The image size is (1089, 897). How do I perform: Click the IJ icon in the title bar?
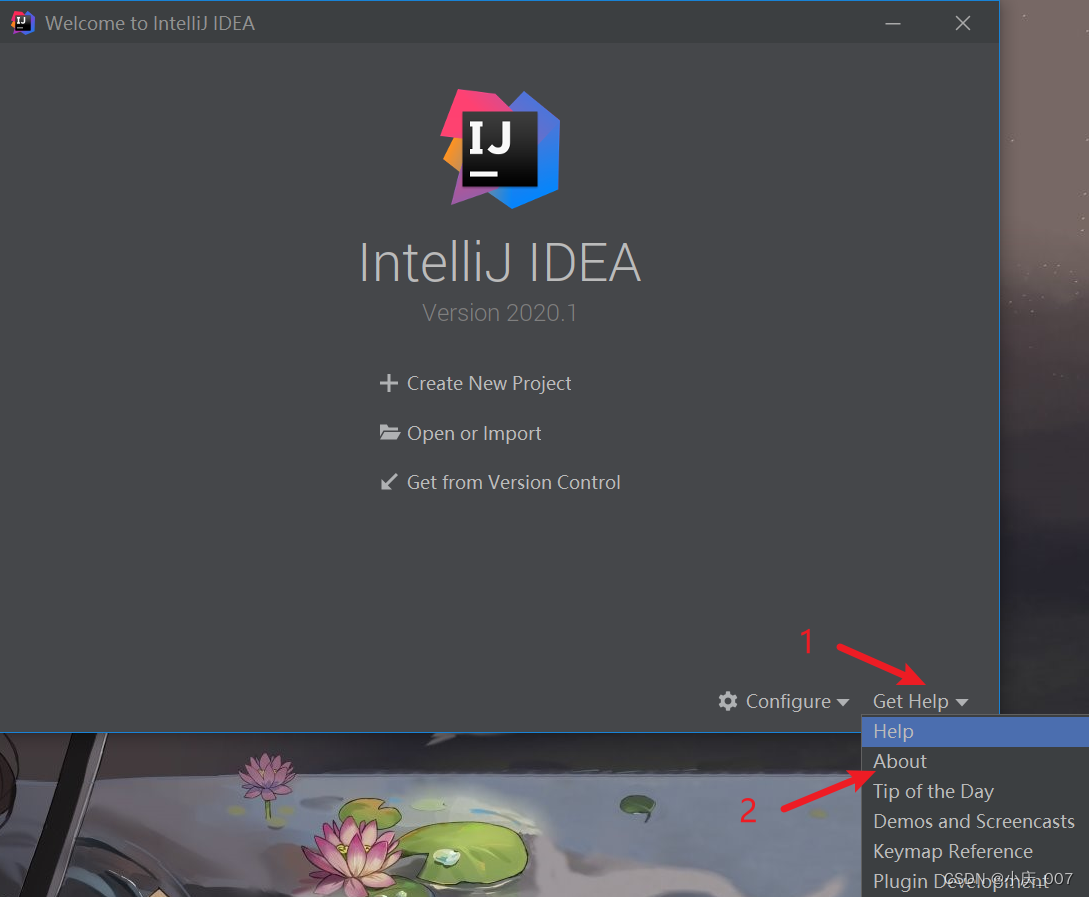[x=21, y=21]
